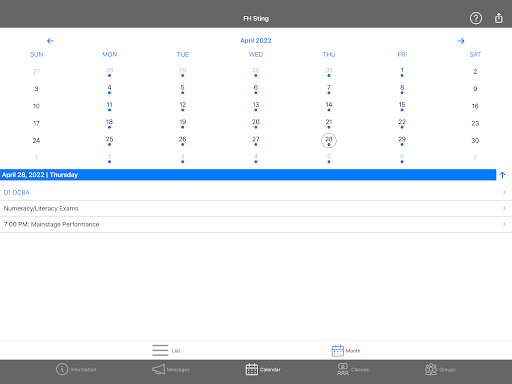Collapse calendar using blue up arrow

click(x=503, y=175)
